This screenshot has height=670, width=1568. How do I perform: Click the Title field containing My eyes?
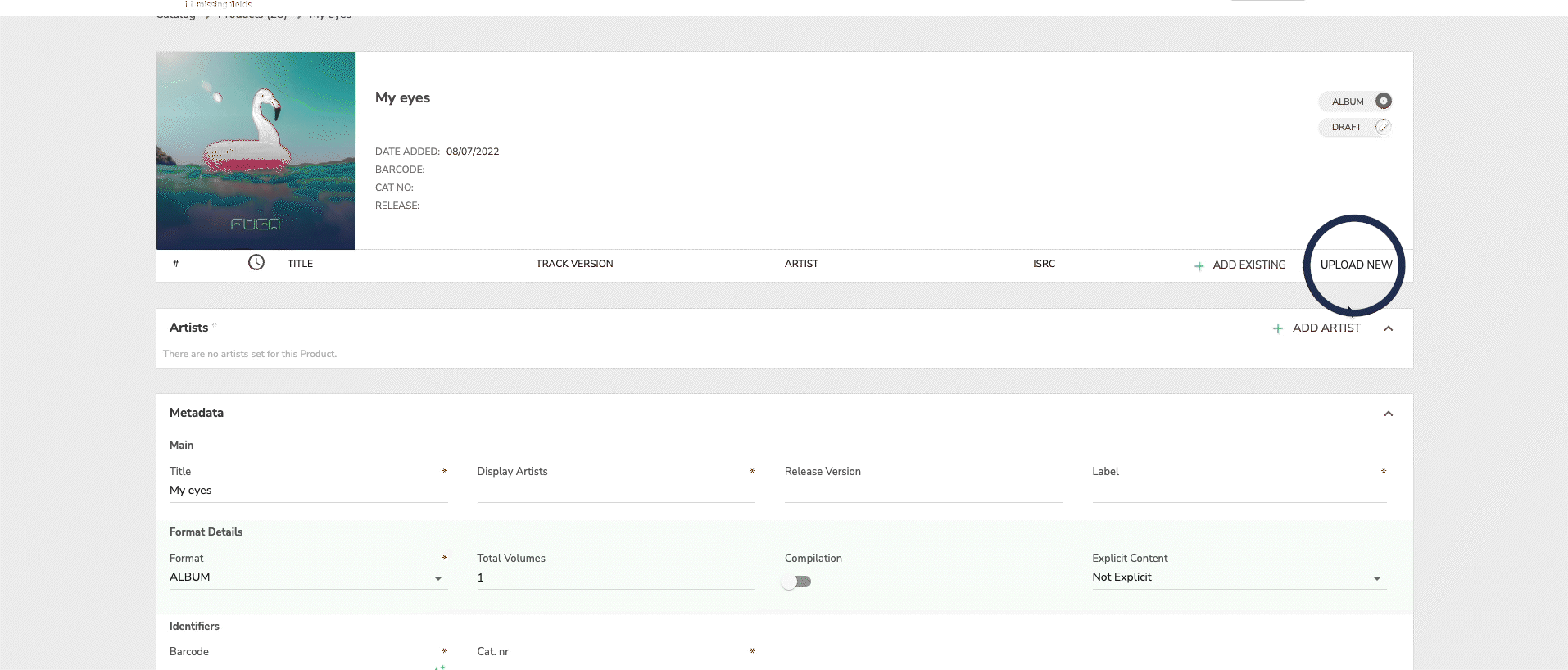[x=308, y=491]
